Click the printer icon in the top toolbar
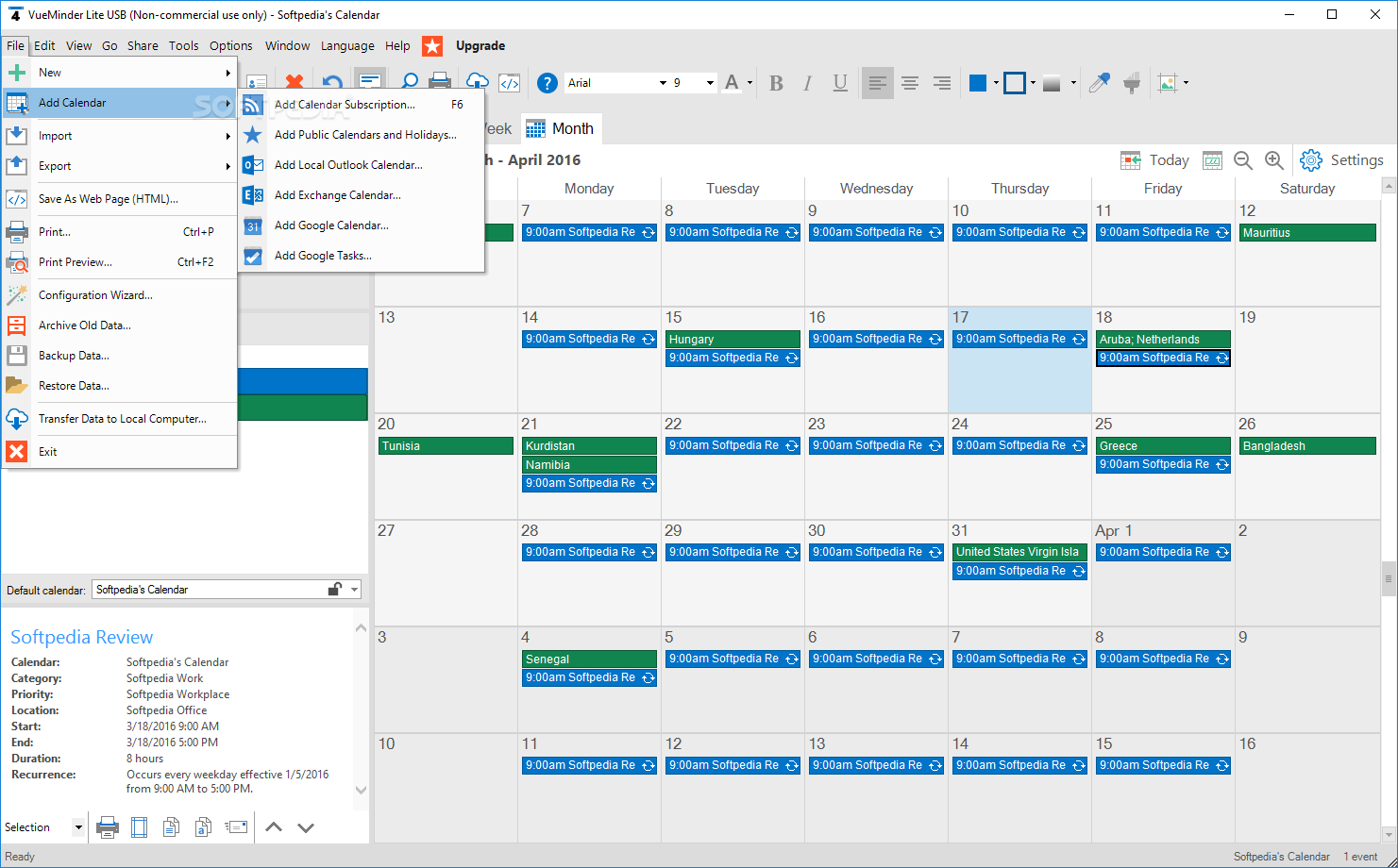1398x868 pixels. 440,83
